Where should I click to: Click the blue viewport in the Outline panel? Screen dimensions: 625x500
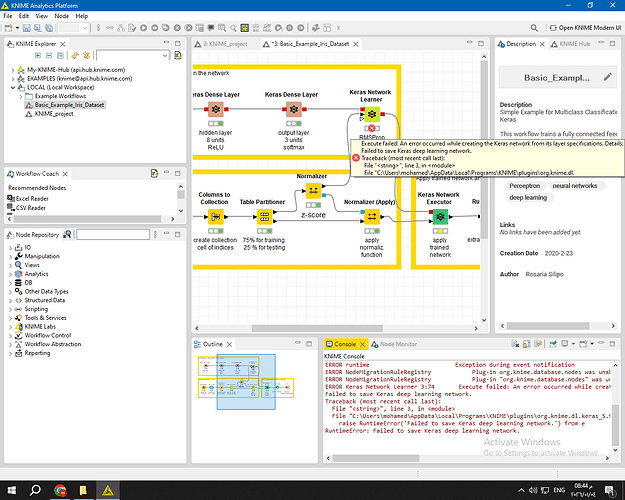[246, 382]
